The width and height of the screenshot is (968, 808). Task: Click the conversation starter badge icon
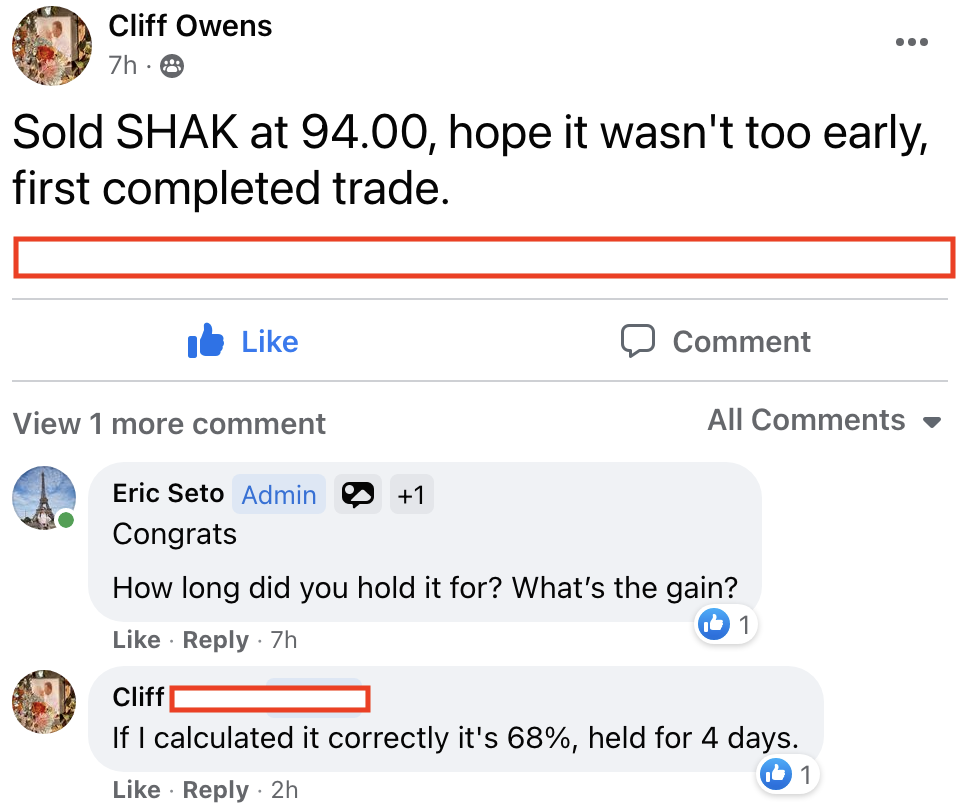coord(358,494)
